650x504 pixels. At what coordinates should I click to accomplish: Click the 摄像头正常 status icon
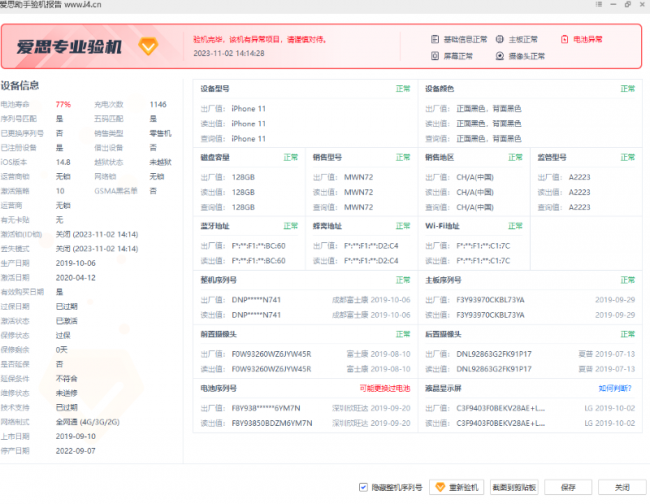click(500, 56)
